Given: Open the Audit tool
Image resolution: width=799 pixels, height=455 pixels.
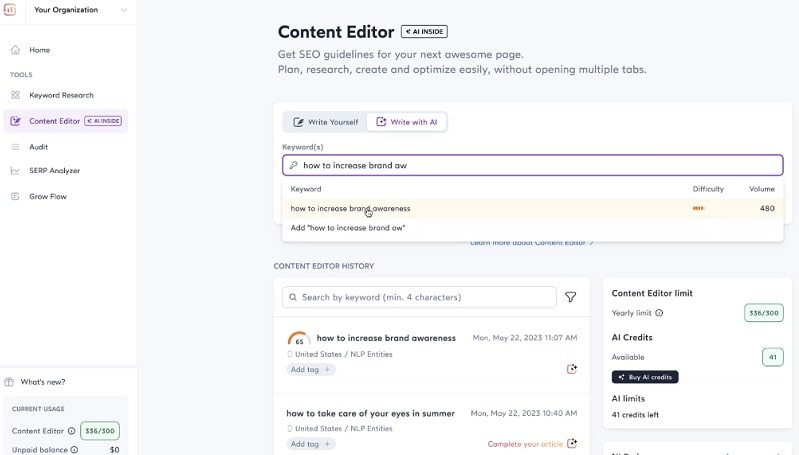Looking at the screenshot, I should [38, 147].
